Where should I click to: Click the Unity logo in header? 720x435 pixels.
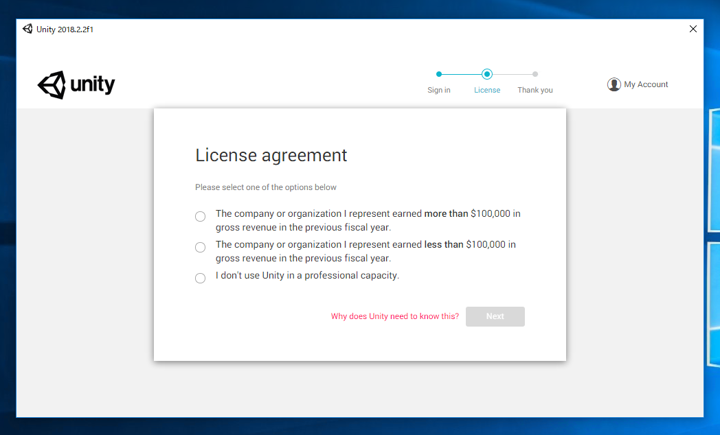(76, 85)
